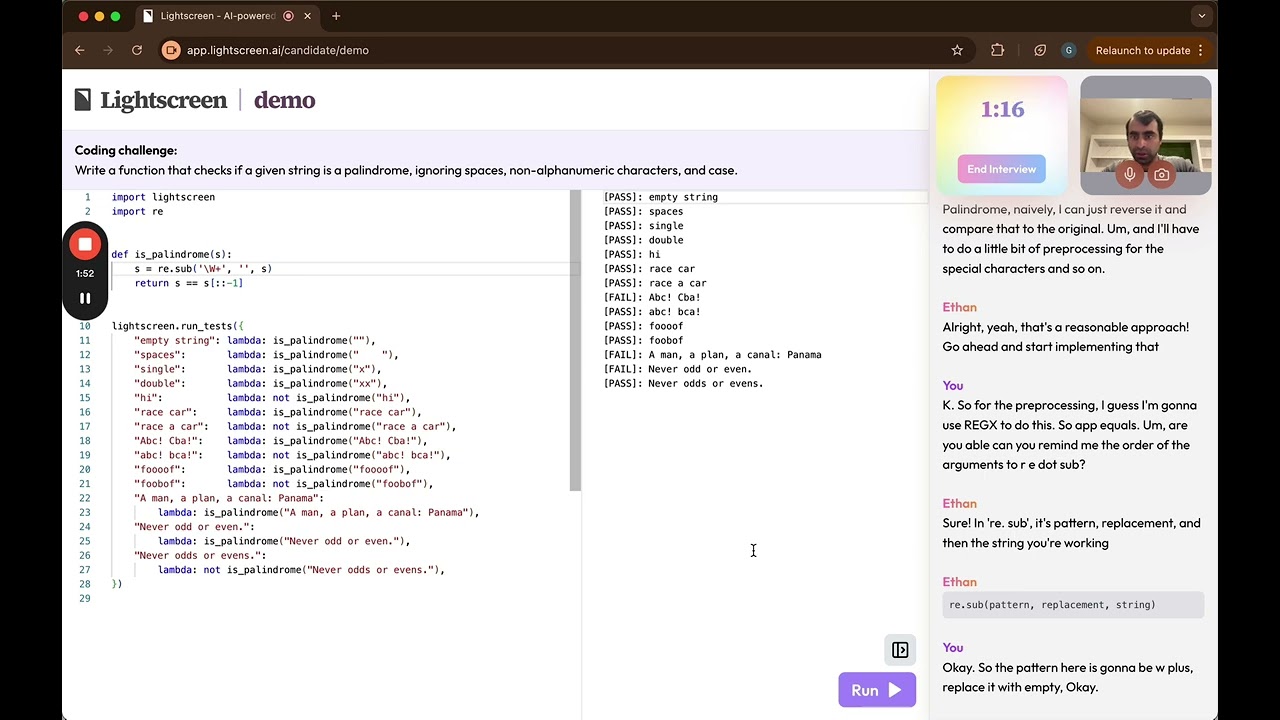The image size is (1280, 720).
Task: Click the energy saver leaf icon
Action: tap(1040, 50)
